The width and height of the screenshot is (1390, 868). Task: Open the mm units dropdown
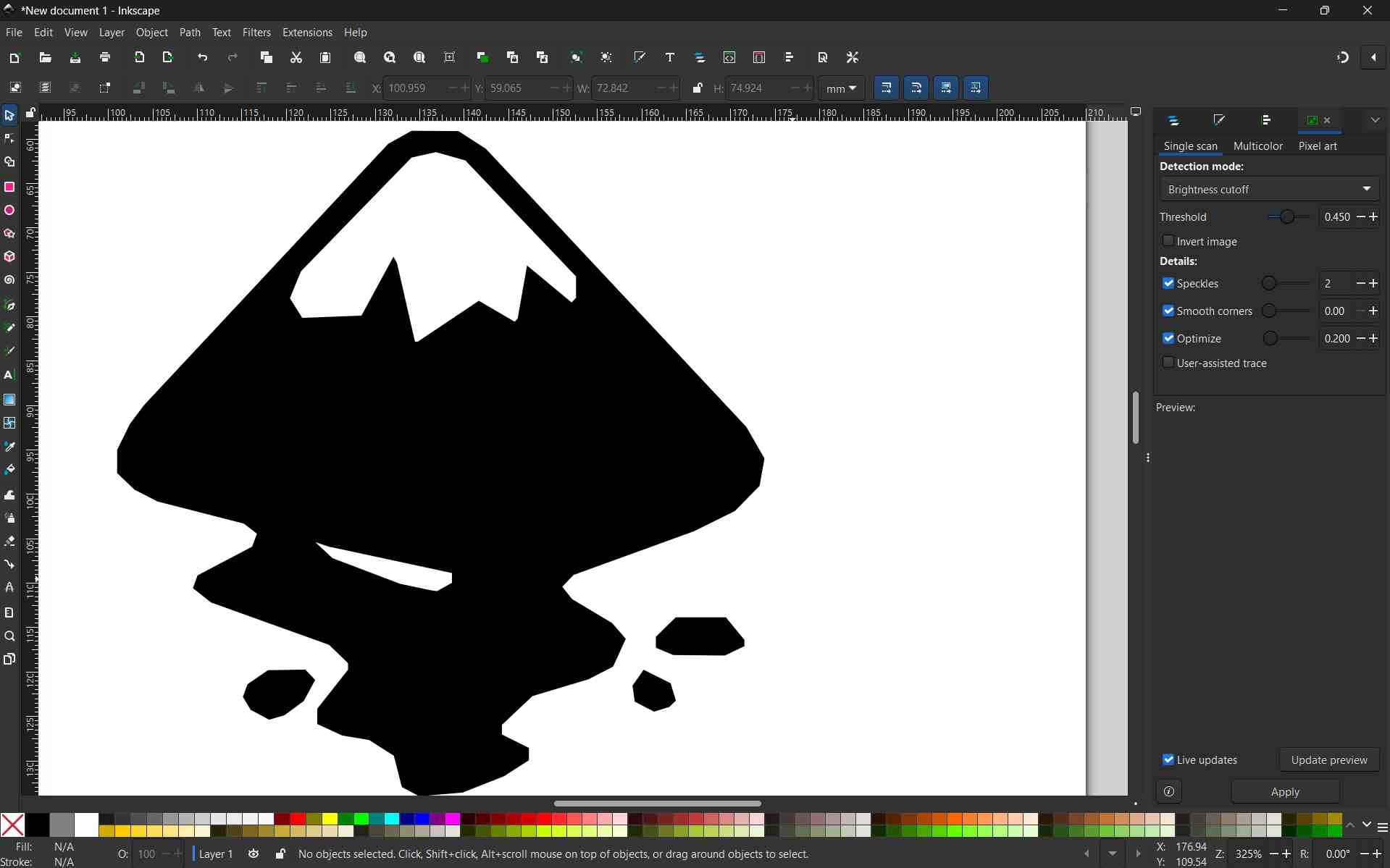[x=842, y=88]
